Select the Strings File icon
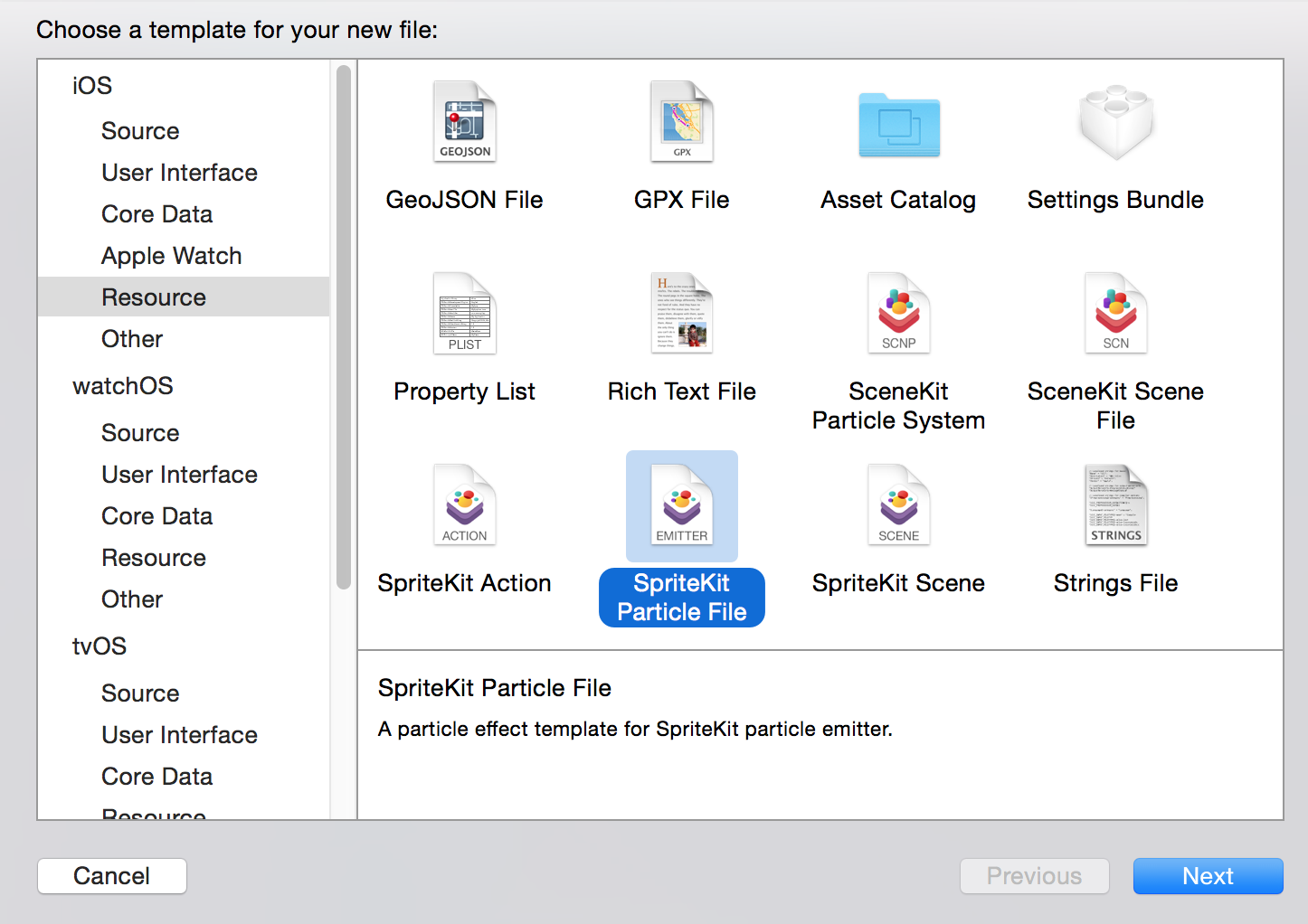1308x924 pixels. (x=1116, y=505)
